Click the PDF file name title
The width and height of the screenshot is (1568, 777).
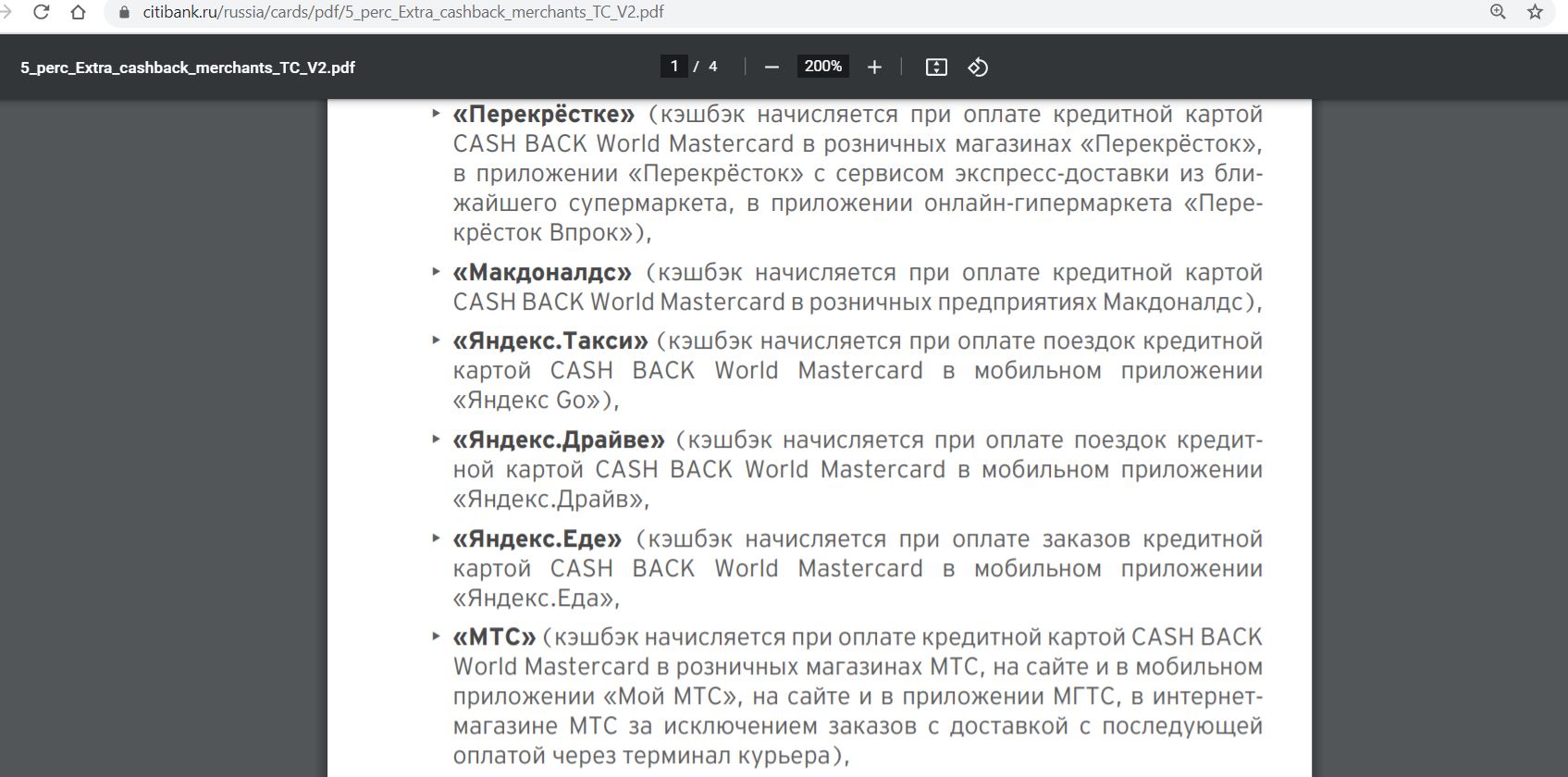point(188,68)
